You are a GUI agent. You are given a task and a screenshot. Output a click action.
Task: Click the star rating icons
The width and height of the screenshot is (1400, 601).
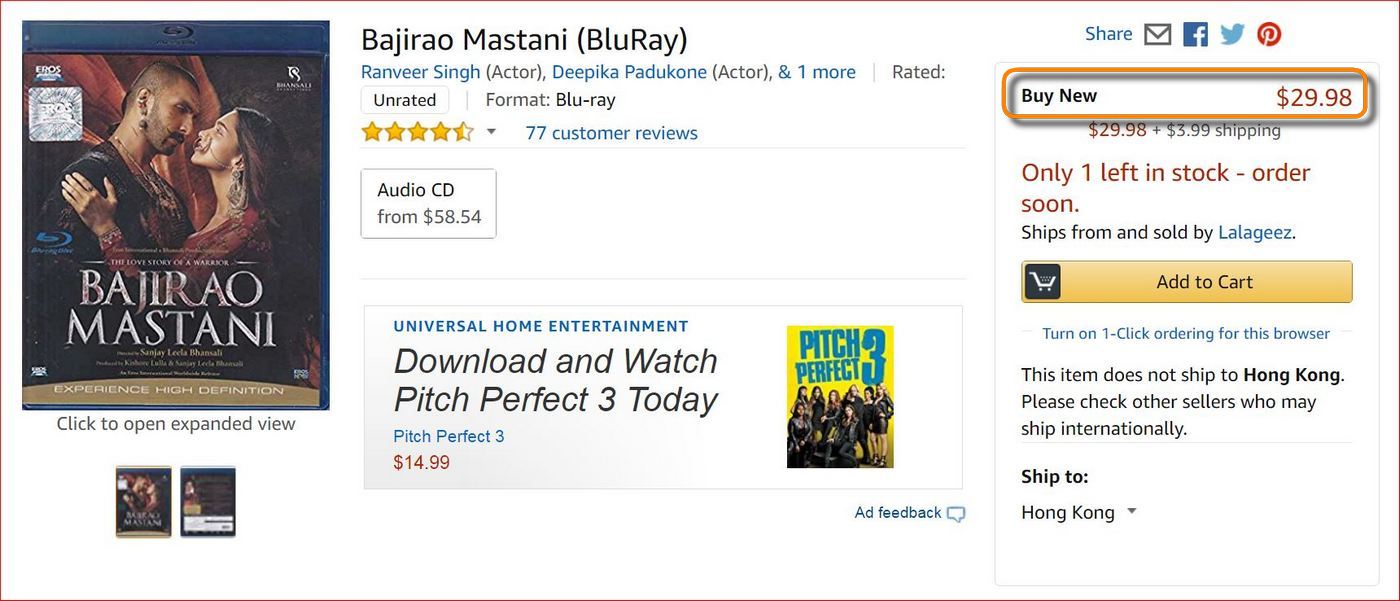point(417,132)
